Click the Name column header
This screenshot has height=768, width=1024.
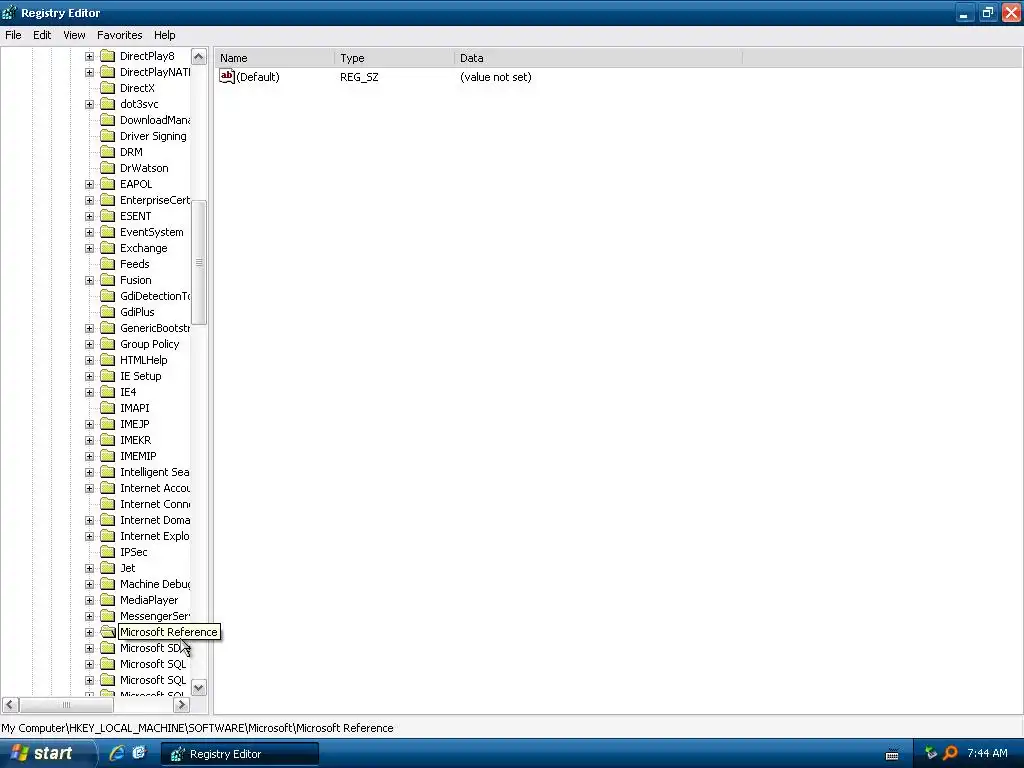pyautogui.click(x=274, y=58)
